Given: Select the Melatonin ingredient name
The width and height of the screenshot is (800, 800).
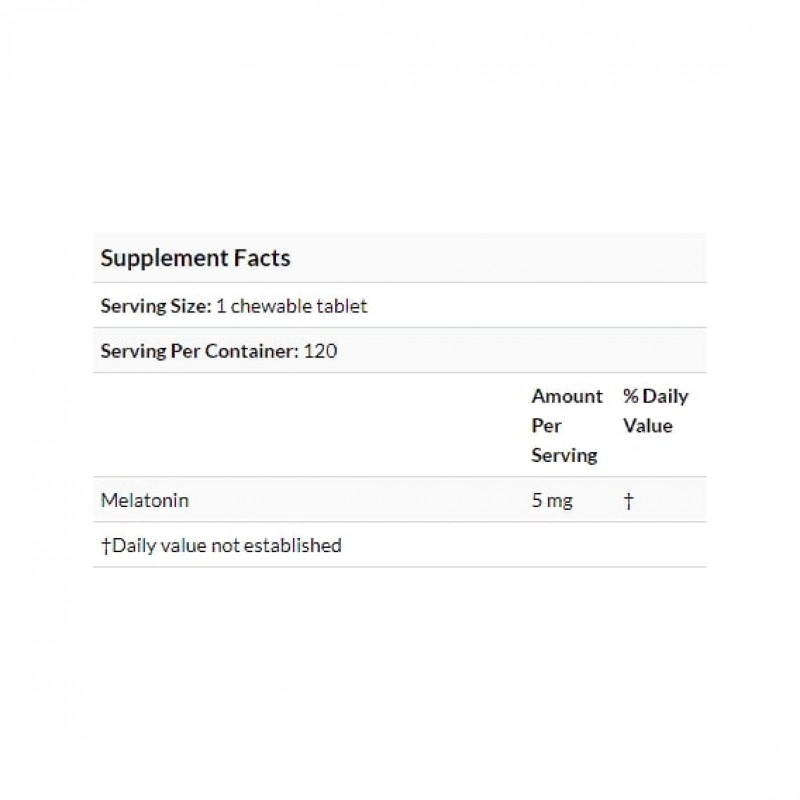Looking at the screenshot, I should (x=145, y=500).
